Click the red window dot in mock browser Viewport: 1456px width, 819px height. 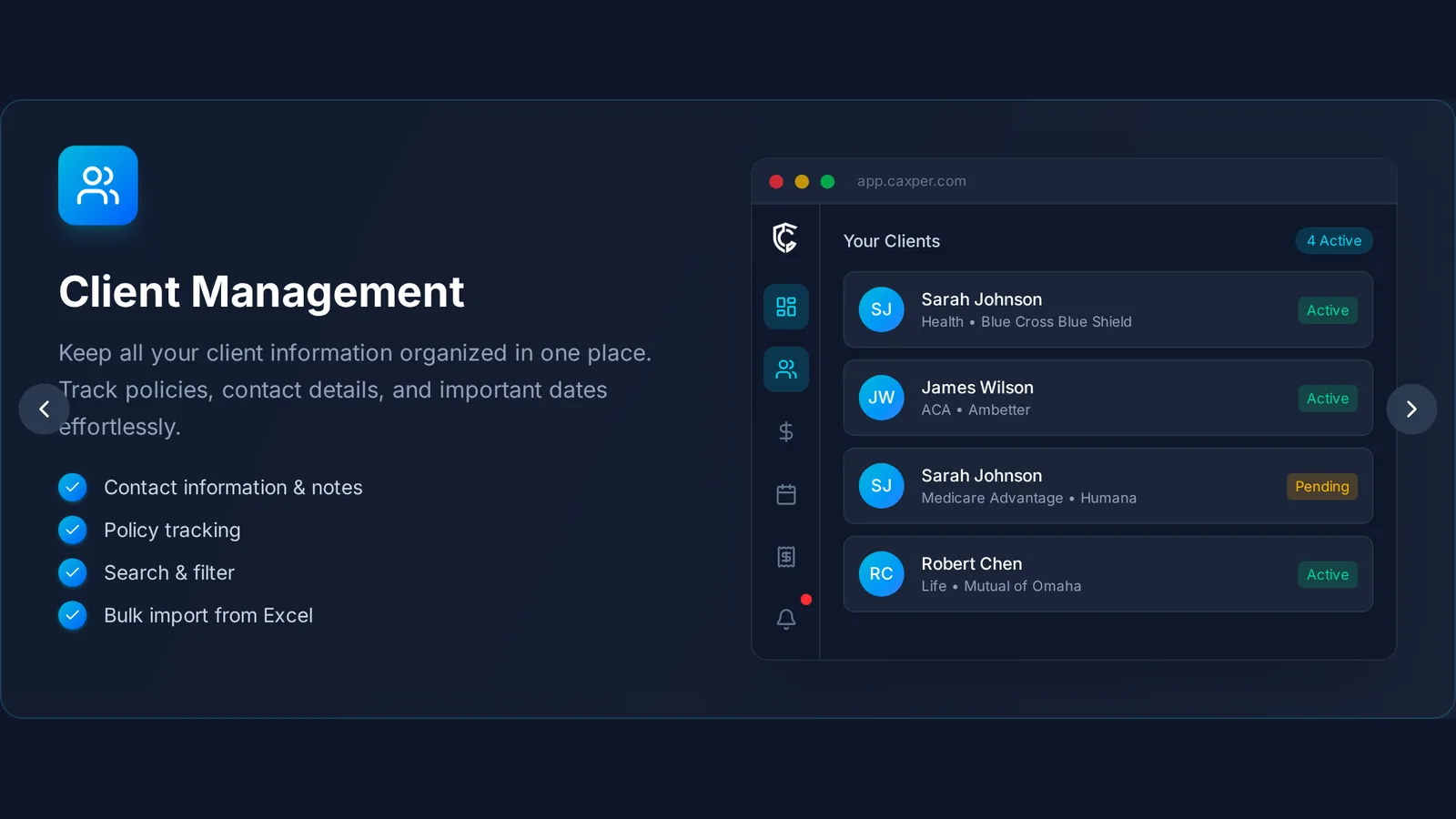coord(776,182)
